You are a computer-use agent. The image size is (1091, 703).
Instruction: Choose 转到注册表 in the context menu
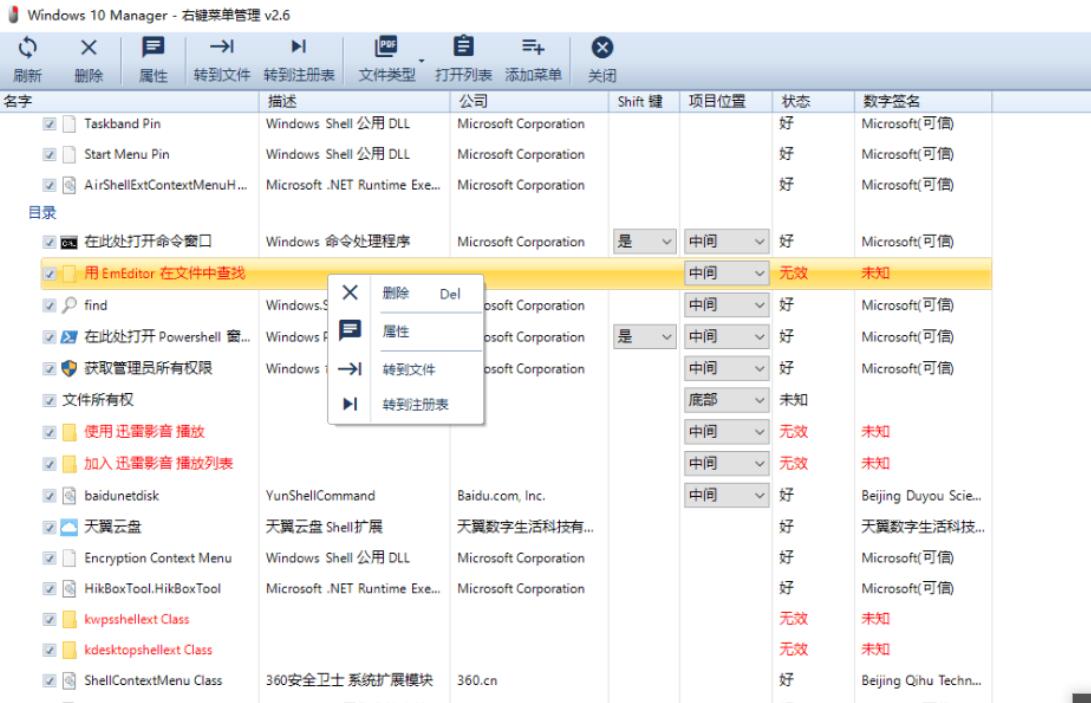pos(406,404)
